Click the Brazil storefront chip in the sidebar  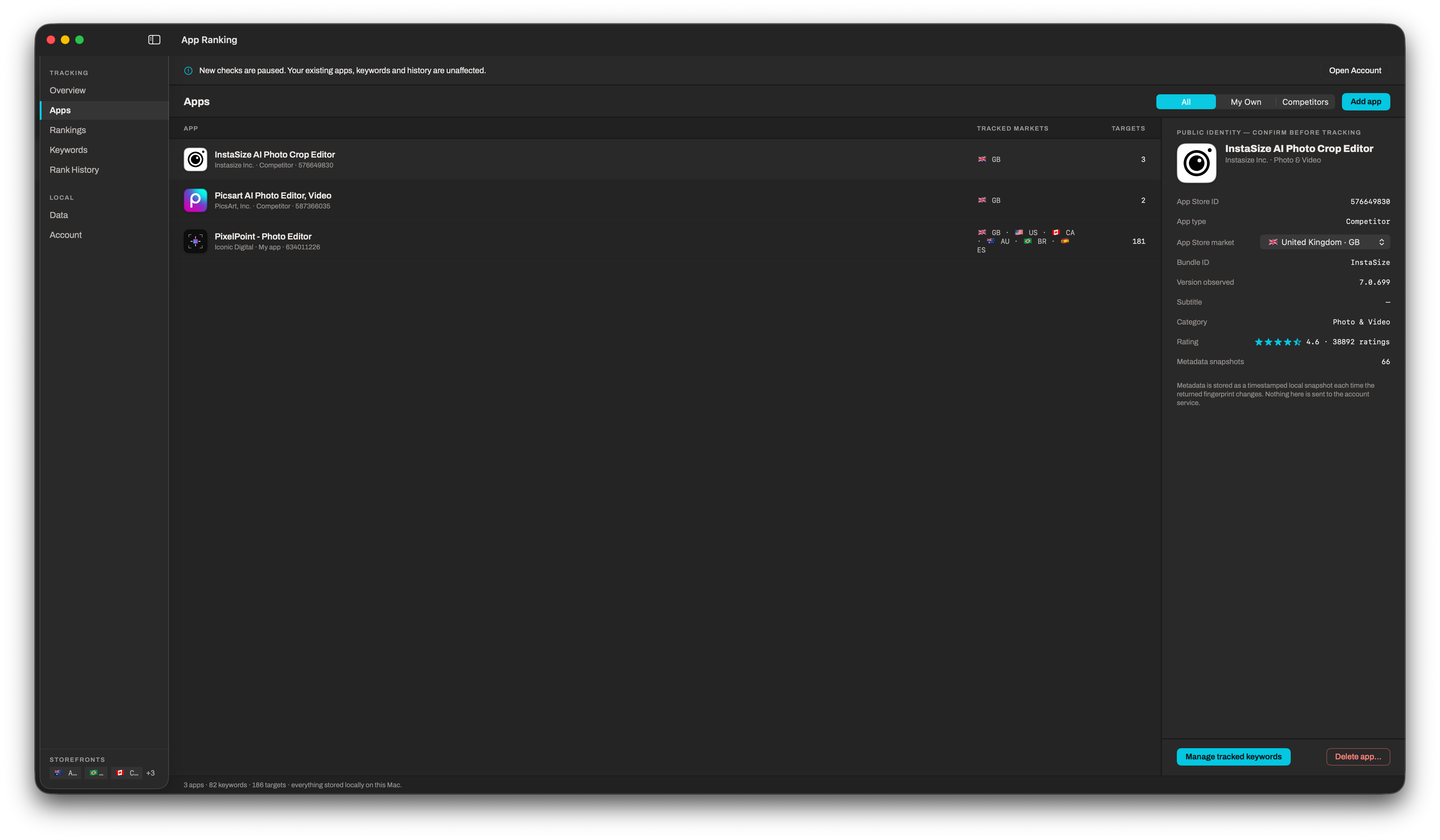96,773
